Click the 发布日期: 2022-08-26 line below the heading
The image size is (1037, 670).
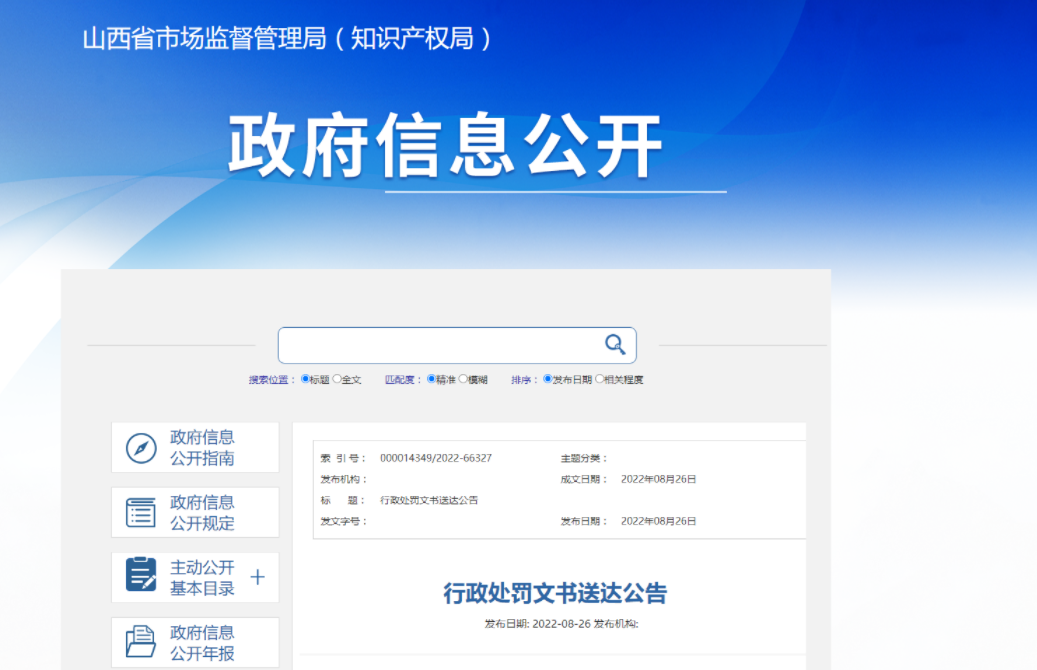[561, 624]
